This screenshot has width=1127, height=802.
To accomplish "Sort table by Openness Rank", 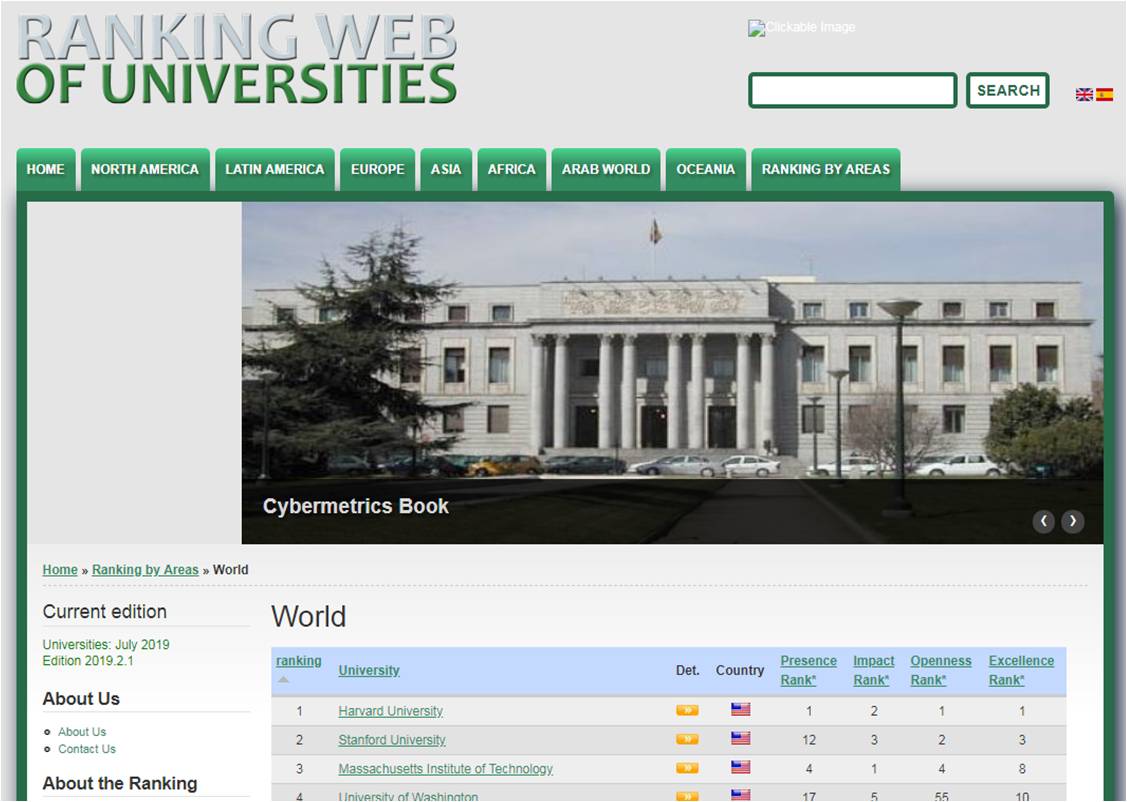I will point(941,670).
